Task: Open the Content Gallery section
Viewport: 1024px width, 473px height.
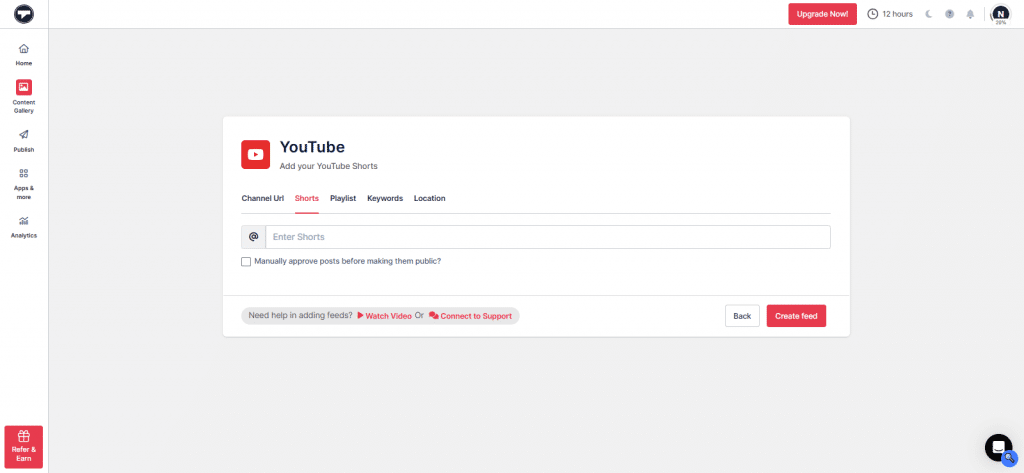Action: pos(24,96)
